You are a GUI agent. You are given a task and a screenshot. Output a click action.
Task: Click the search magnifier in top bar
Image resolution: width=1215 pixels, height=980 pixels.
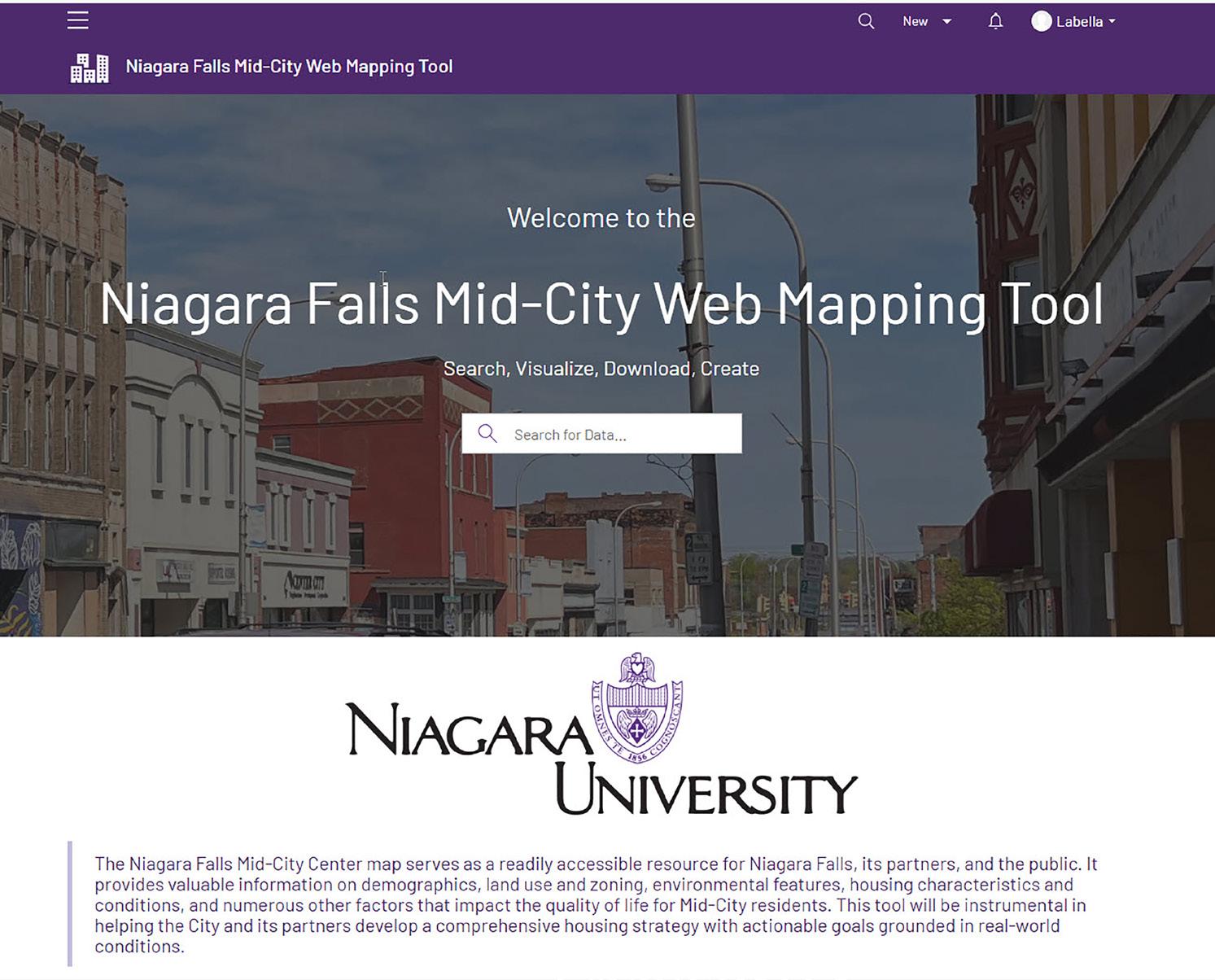click(x=866, y=21)
